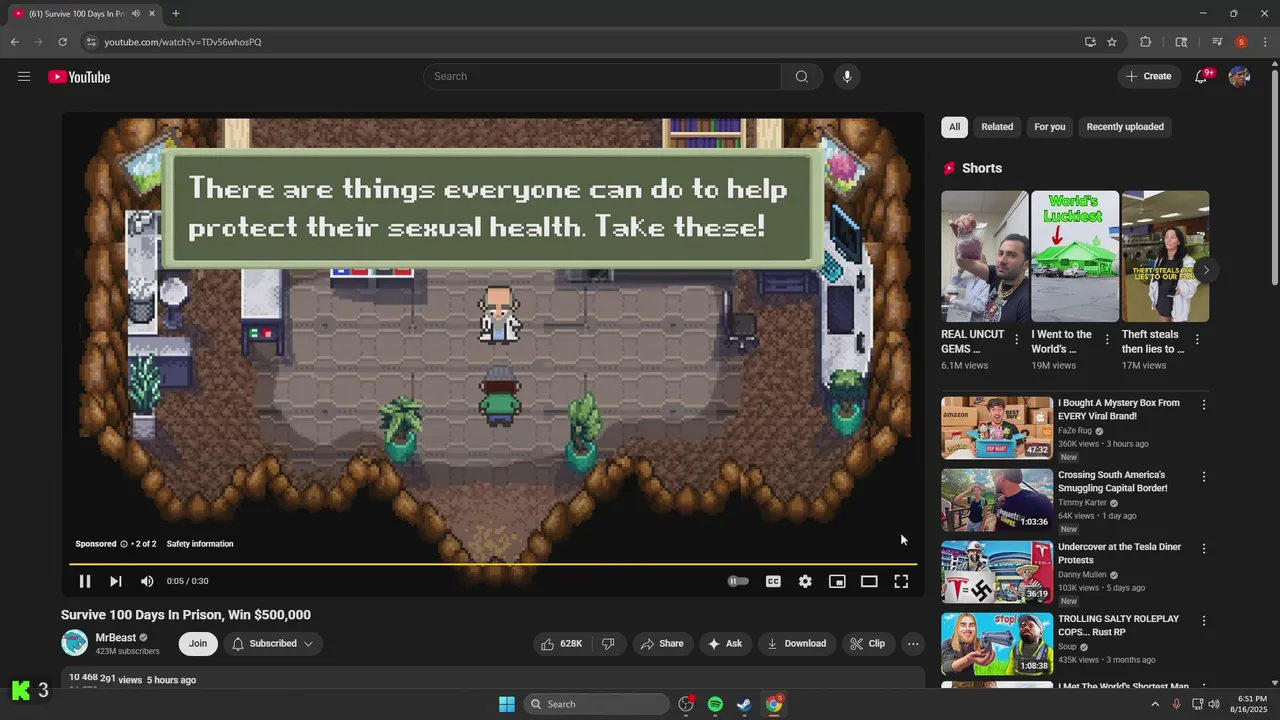The height and width of the screenshot is (720, 1280).
Task: Open the notifications bell
Action: coord(1201,77)
